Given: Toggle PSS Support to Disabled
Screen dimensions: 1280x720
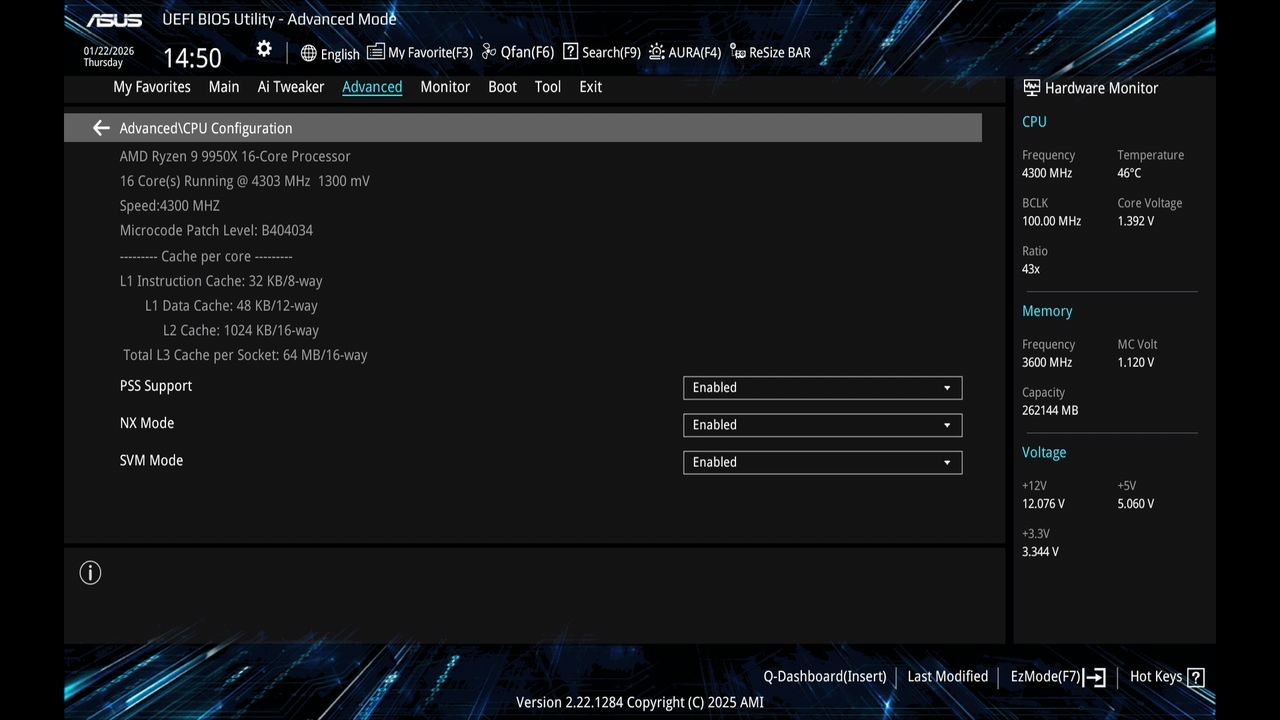Looking at the screenshot, I should [x=821, y=388].
